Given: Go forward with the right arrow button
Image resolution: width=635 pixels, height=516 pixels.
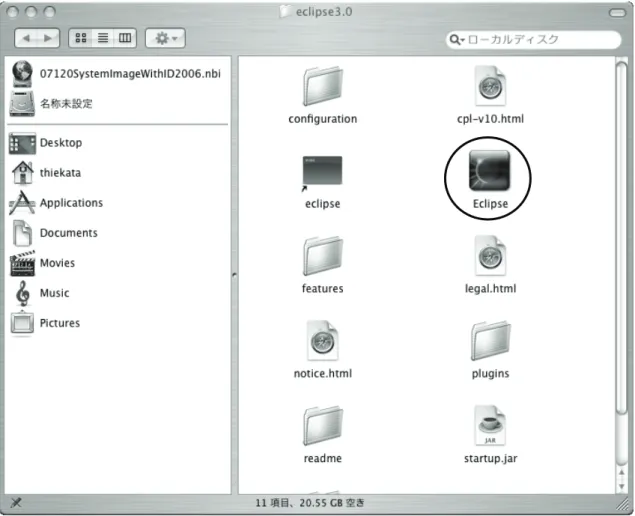Looking at the screenshot, I should [x=48, y=38].
